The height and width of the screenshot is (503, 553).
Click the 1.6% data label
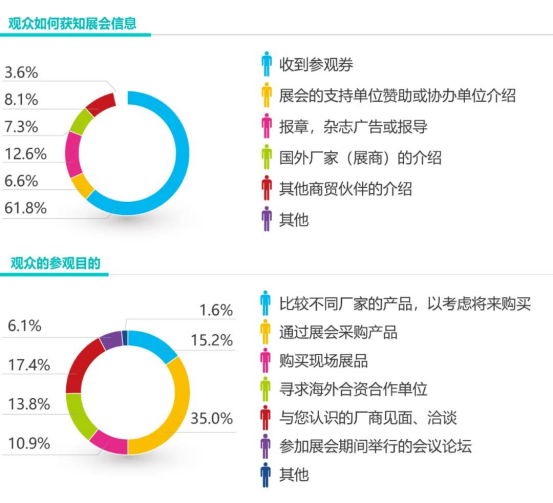(216, 310)
